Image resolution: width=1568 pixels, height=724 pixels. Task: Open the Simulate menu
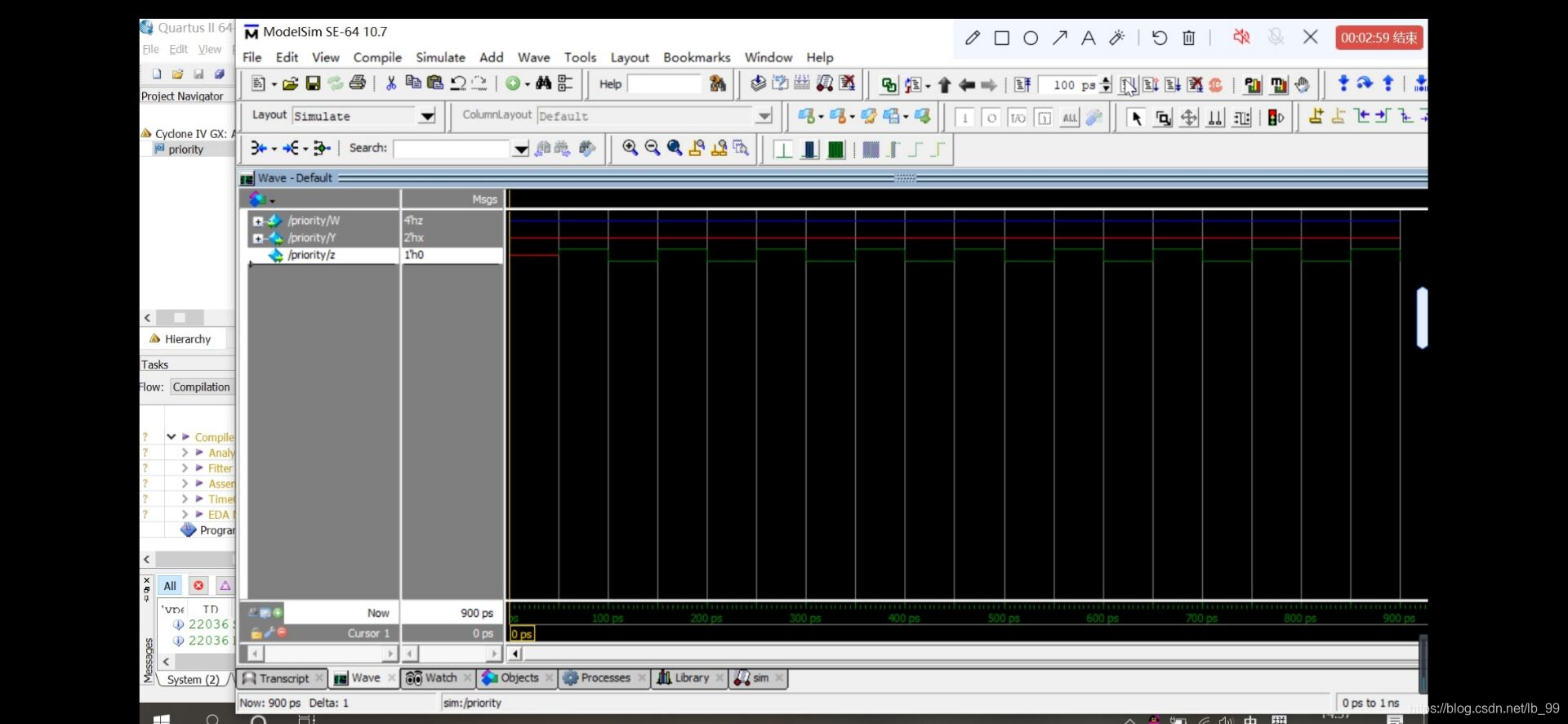(x=440, y=57)
